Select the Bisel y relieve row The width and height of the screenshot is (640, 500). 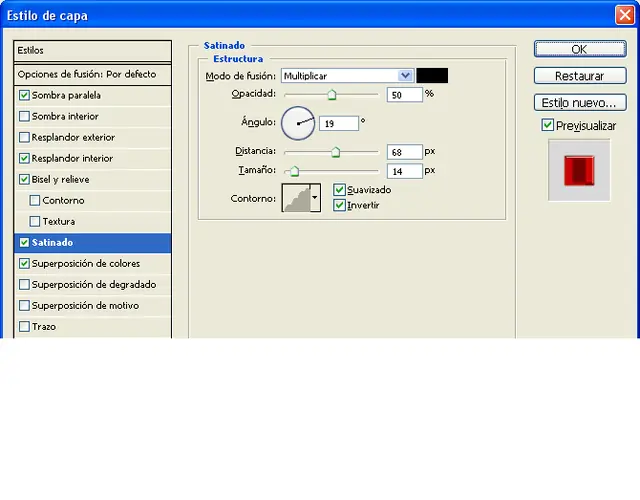coord(92,179)
